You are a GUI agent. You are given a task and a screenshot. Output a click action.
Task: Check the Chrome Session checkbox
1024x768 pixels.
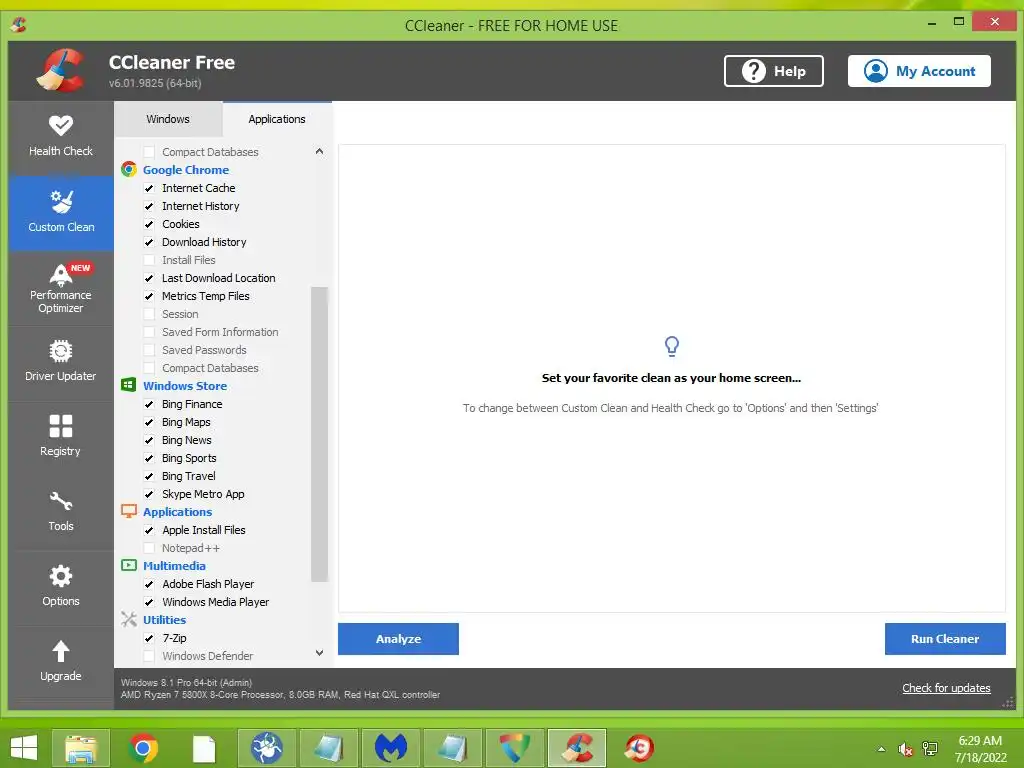pyautogui.click(x=149, y=314)
